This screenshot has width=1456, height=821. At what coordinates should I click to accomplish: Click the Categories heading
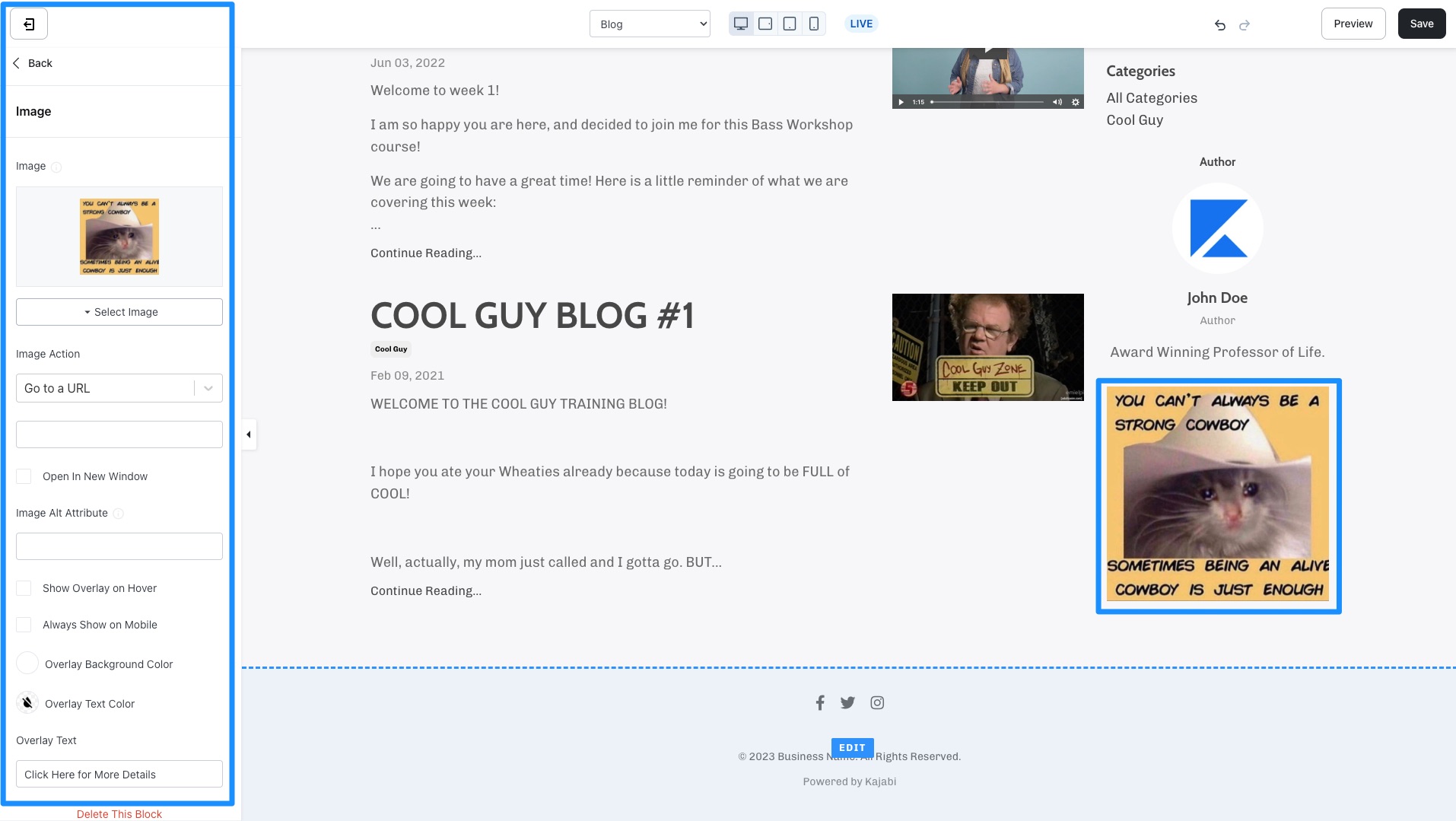click(1140, 71)
